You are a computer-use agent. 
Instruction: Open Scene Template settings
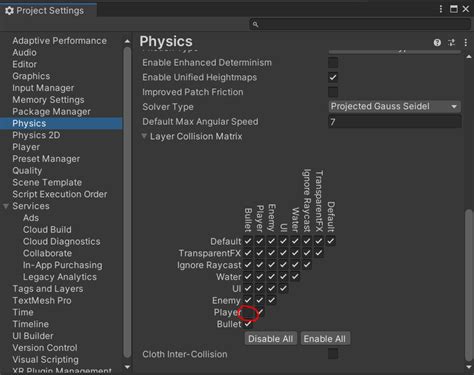click(x=47, y=182)
